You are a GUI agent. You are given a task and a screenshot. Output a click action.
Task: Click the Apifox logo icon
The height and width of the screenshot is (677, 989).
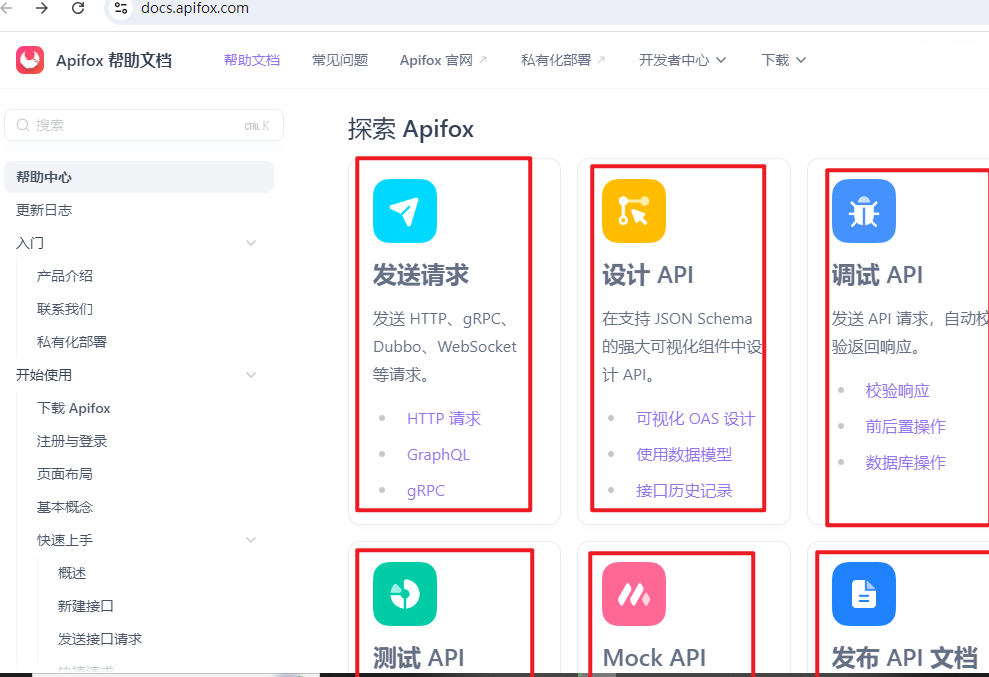tap(30, 60)
